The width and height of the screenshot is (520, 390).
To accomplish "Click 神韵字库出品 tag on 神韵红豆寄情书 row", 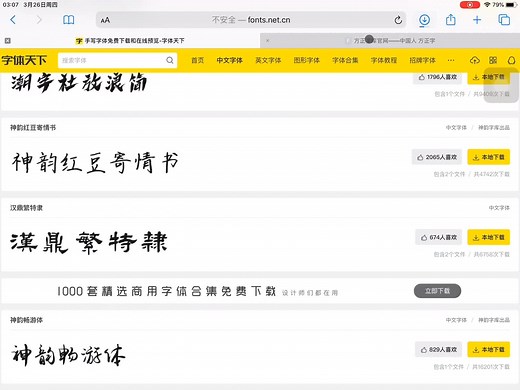I will coord(494,128).
